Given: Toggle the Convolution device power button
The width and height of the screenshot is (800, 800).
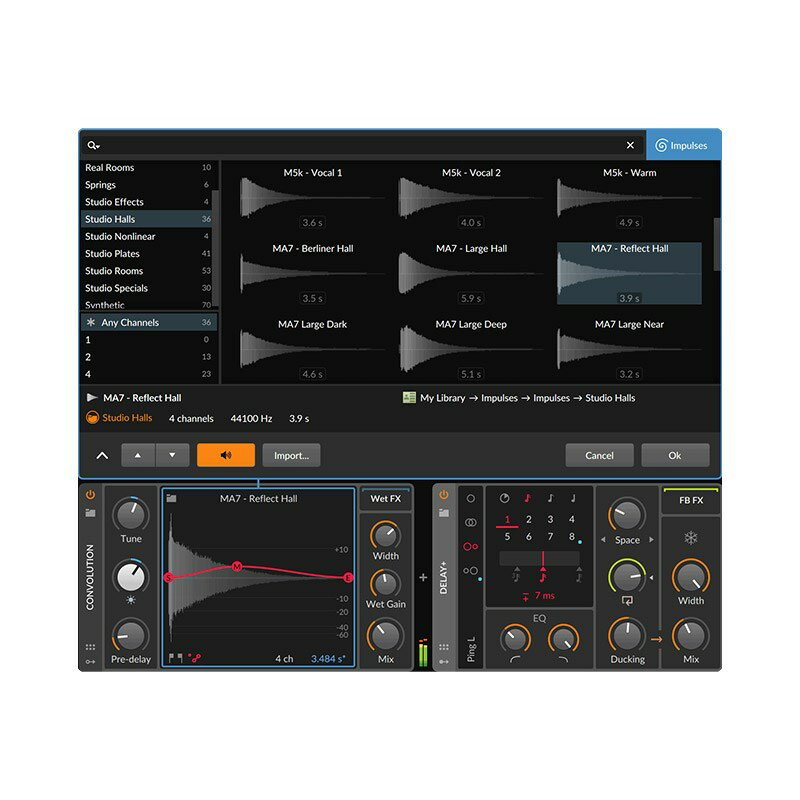Looking at the screenshot, I should (x=89, y=494).
